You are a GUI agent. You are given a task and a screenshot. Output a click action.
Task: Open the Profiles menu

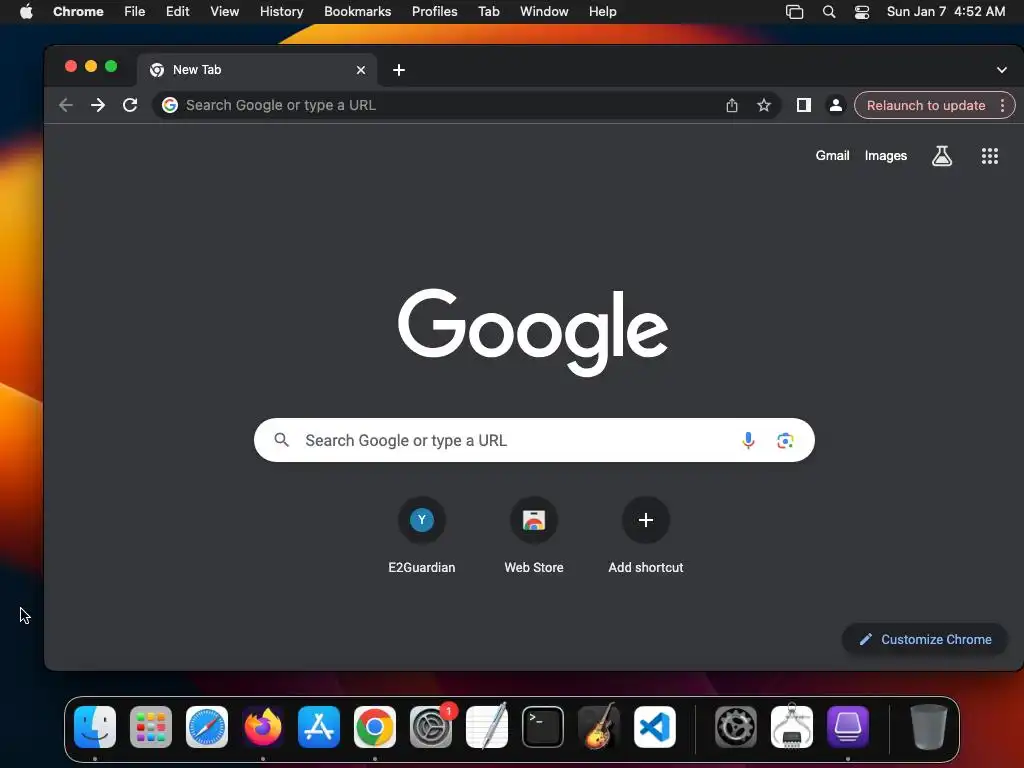434,12
